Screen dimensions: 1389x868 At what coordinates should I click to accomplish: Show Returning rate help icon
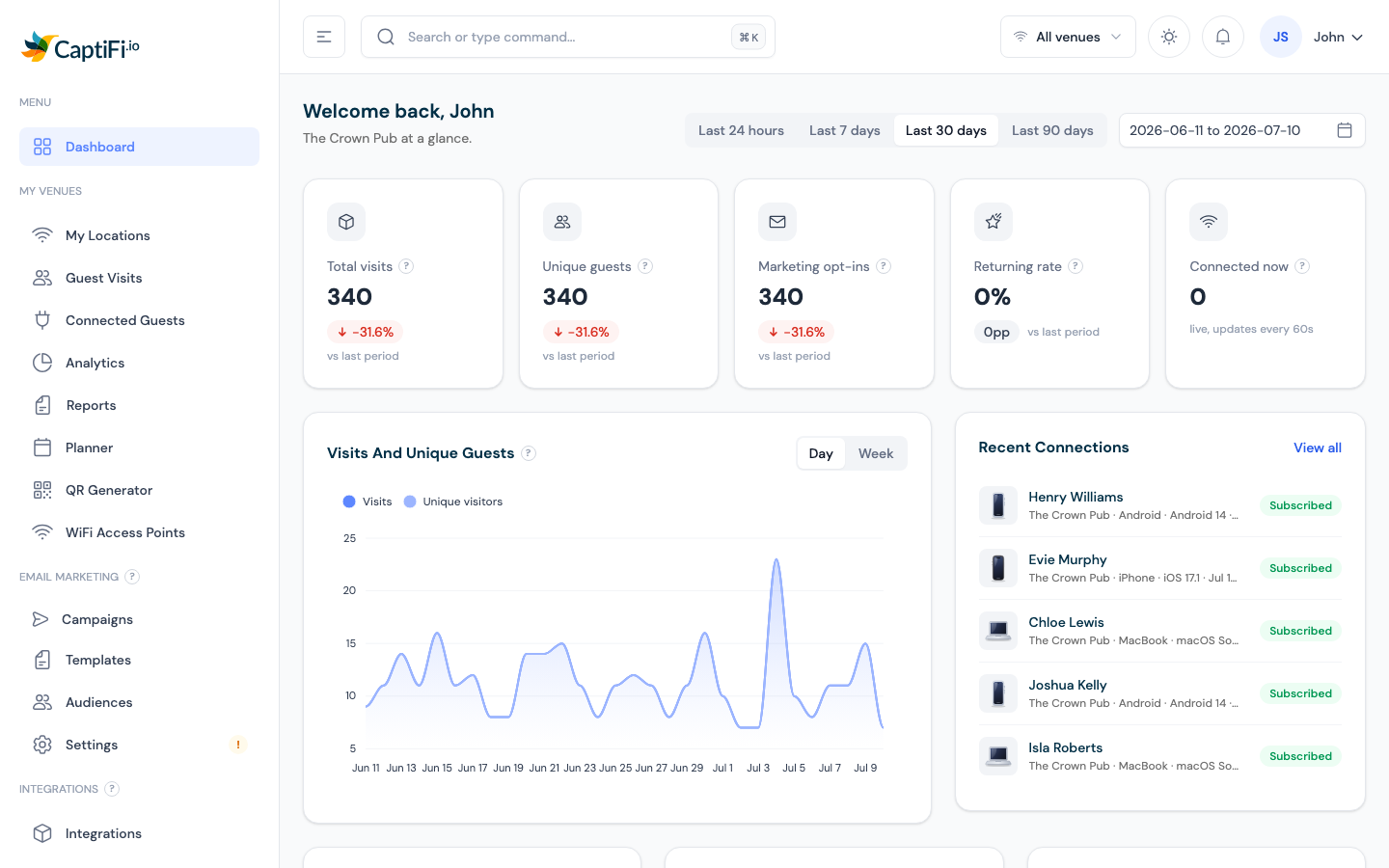tap(1076, 266)
